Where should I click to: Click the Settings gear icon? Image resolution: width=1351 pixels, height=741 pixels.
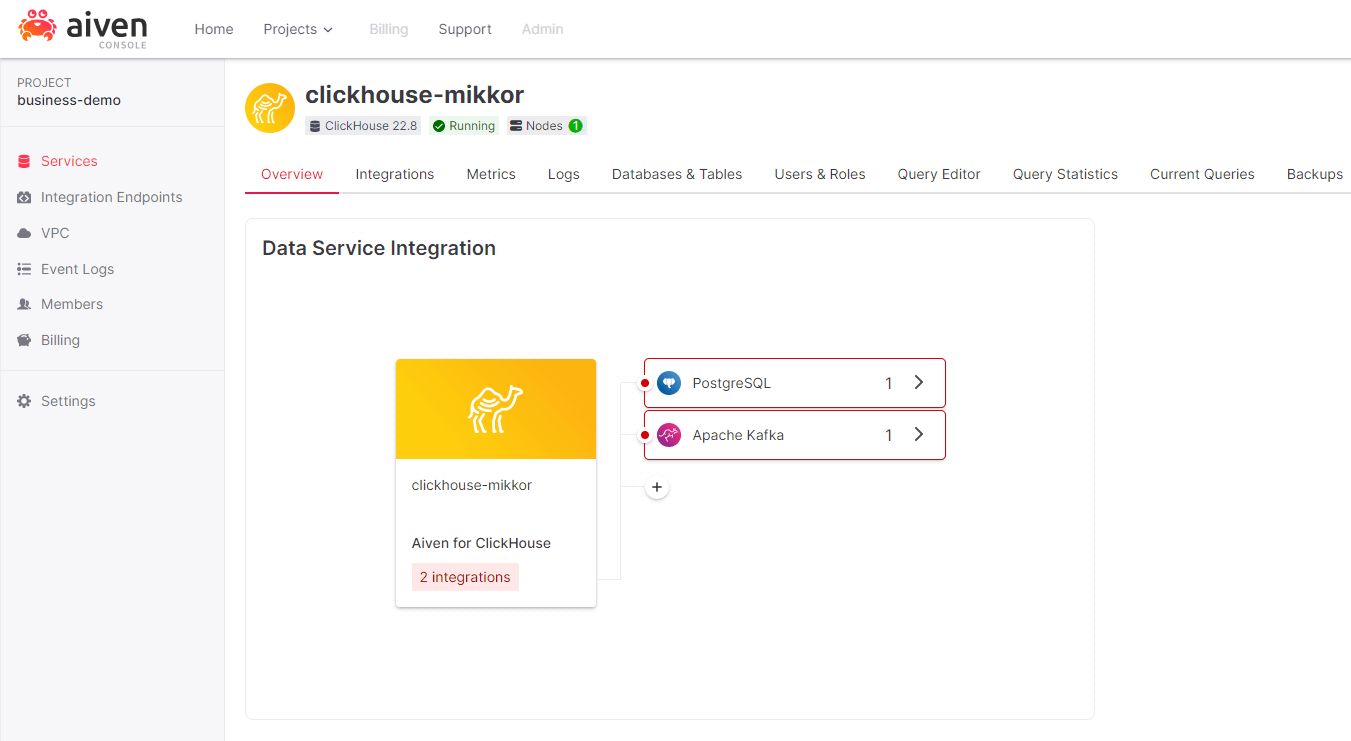click(24, 401)
